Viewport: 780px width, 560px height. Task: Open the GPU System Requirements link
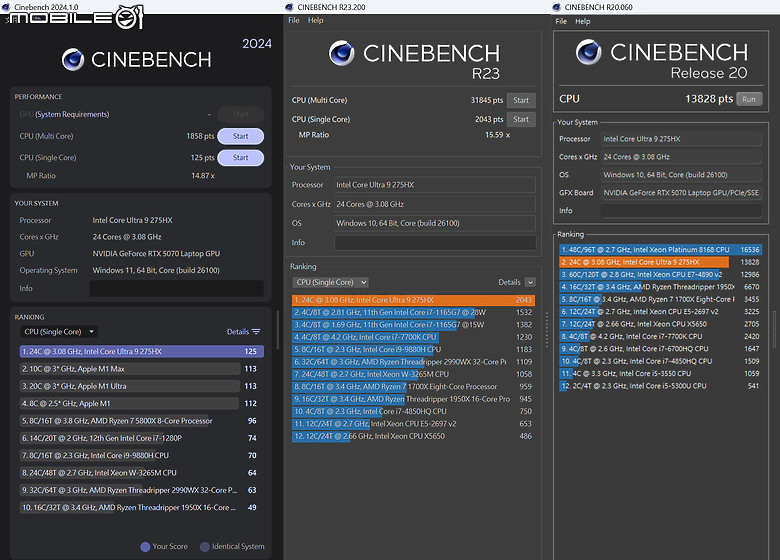[72, 114]
